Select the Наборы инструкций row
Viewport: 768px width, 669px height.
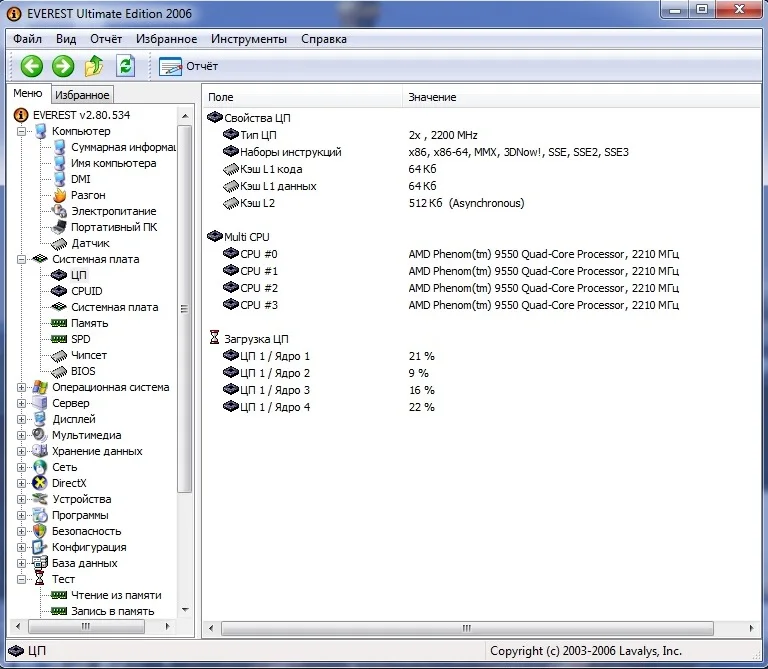tap(425, 152)
